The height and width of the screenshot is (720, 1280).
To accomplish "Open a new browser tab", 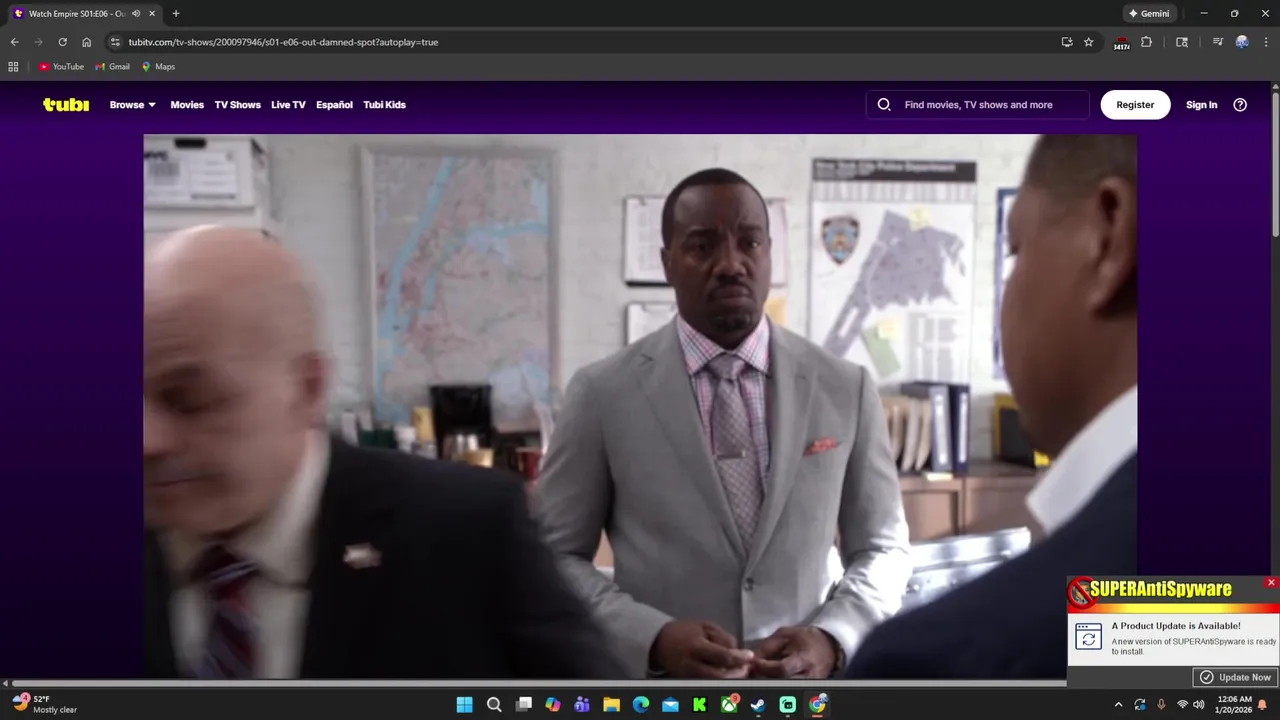I will (176, 14).
